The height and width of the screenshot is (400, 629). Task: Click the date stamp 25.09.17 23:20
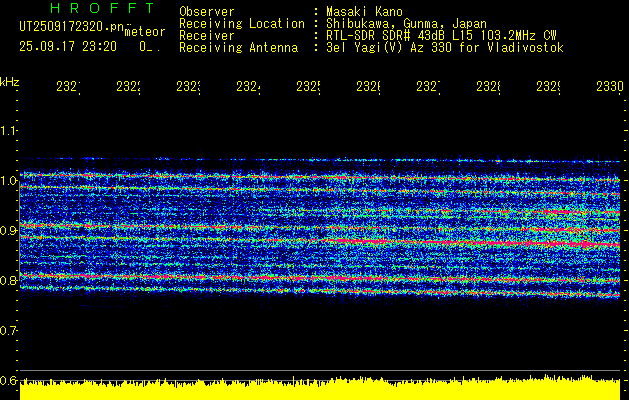(x=68, y=47)
